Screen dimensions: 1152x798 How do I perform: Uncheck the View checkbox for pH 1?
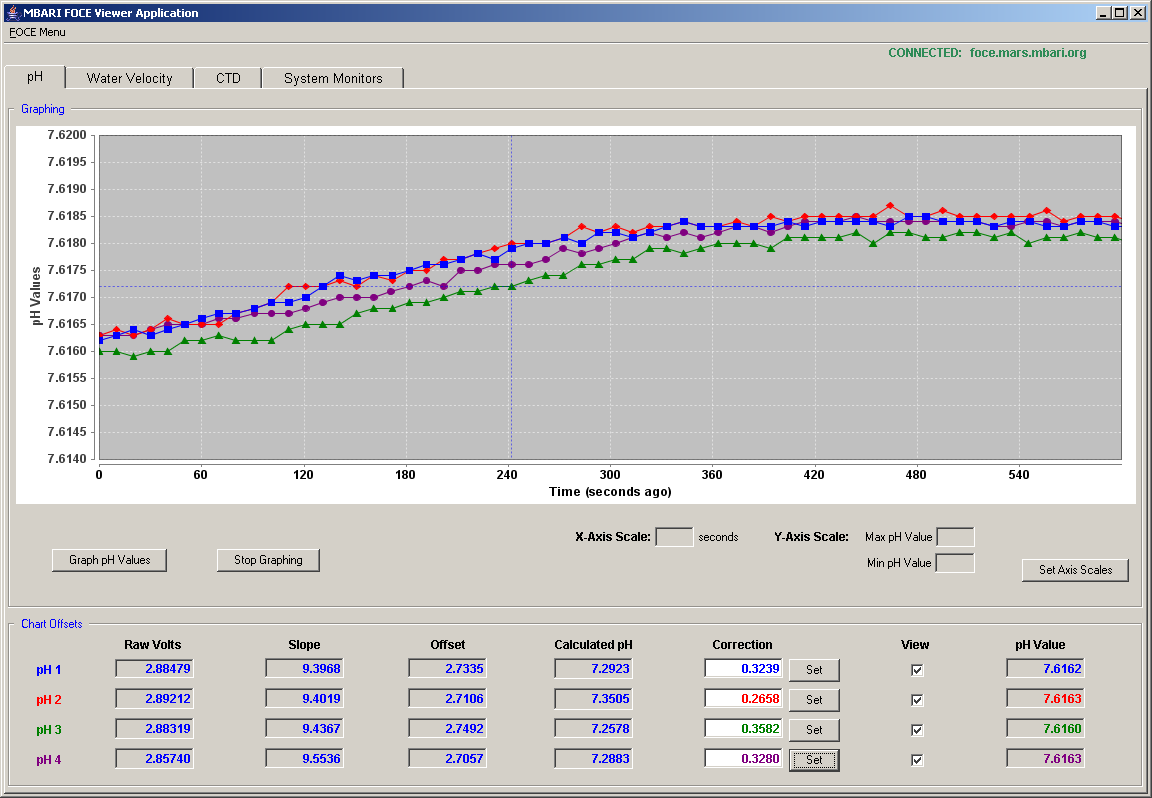[916, 670]
